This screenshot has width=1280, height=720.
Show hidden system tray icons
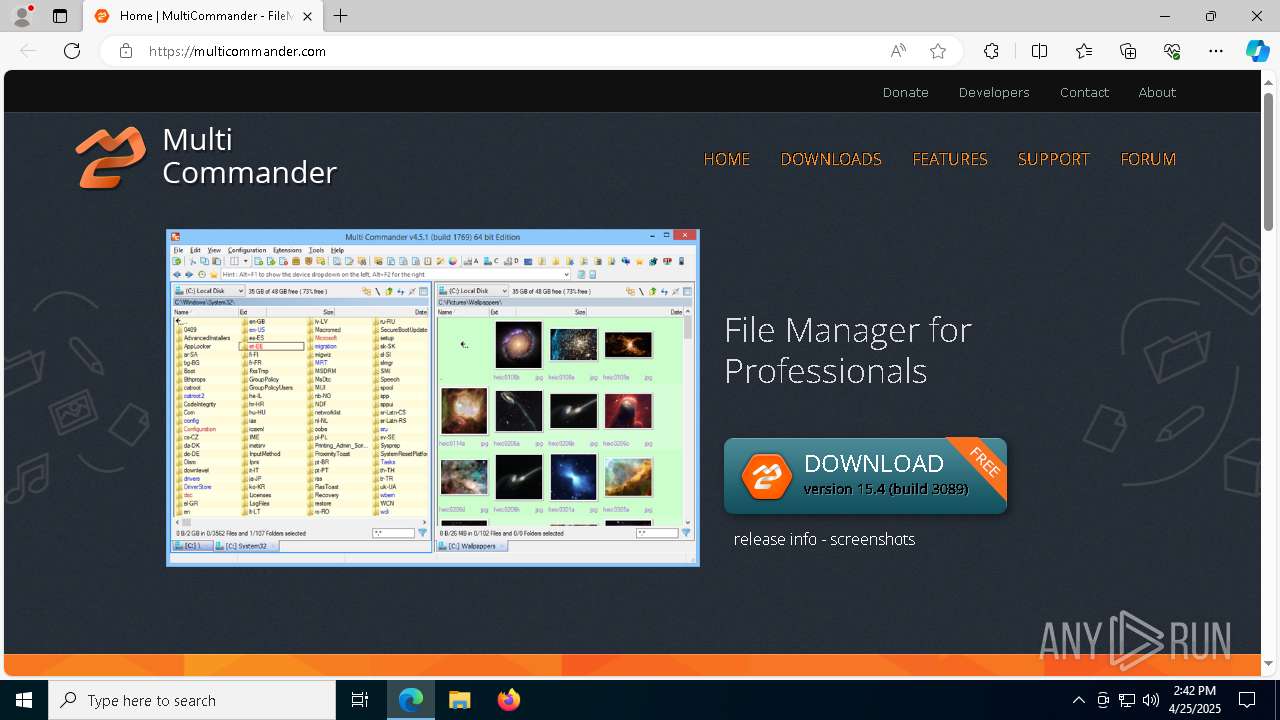point(1078,700)
